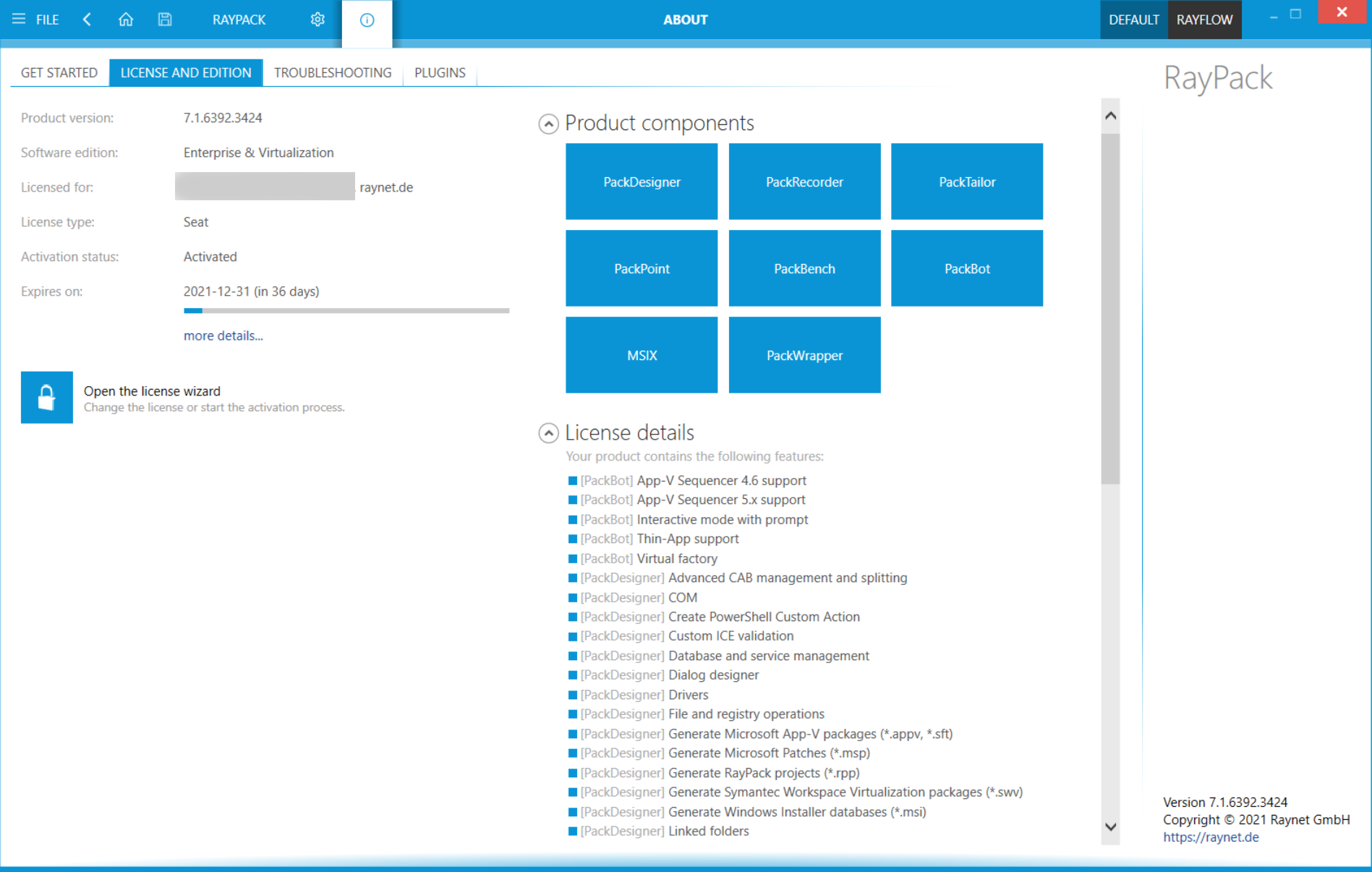This screenshot has height=872, width=1372.
Task: Click the license expiration progress bar
Action: pos(346,311)
